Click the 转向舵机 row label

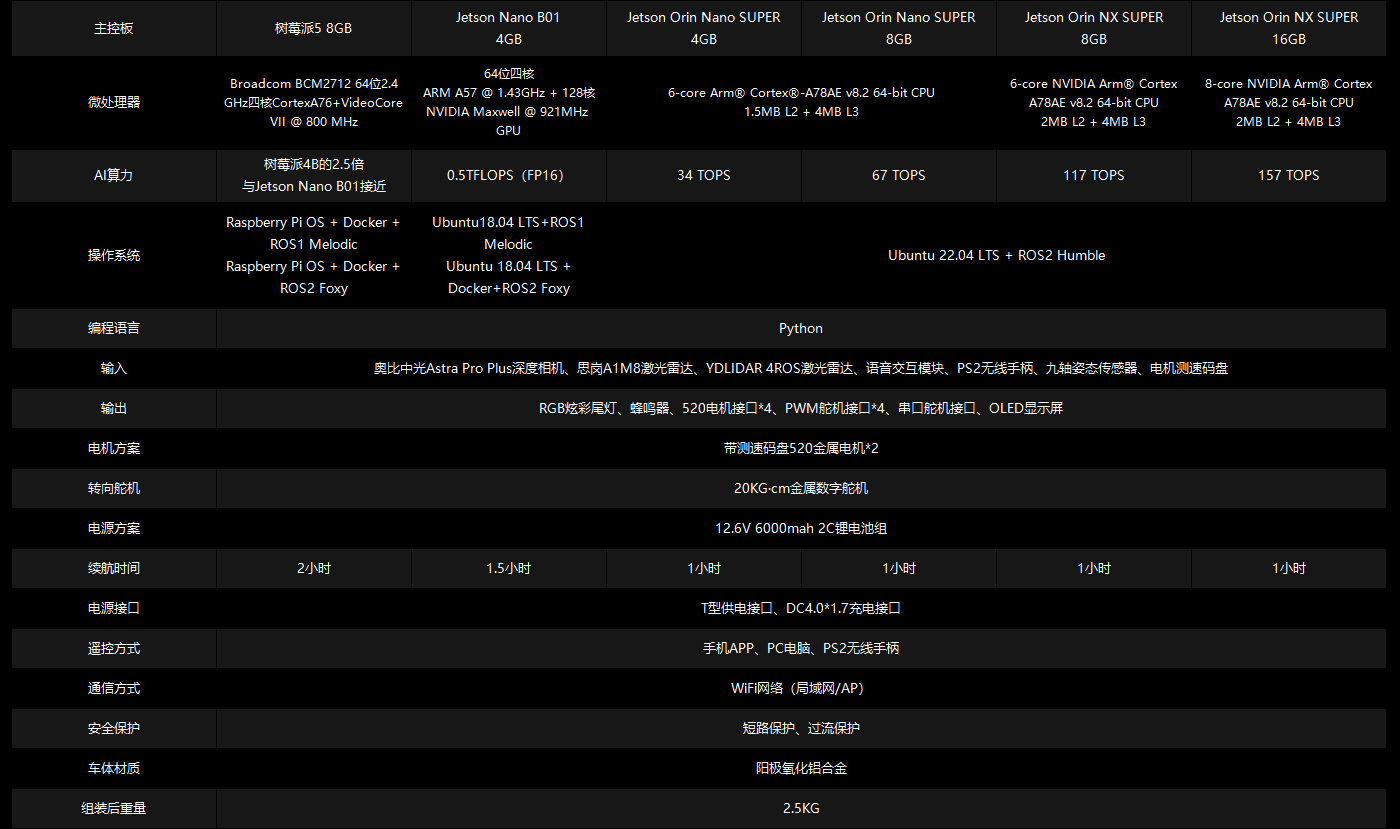(x=114, y=488)
